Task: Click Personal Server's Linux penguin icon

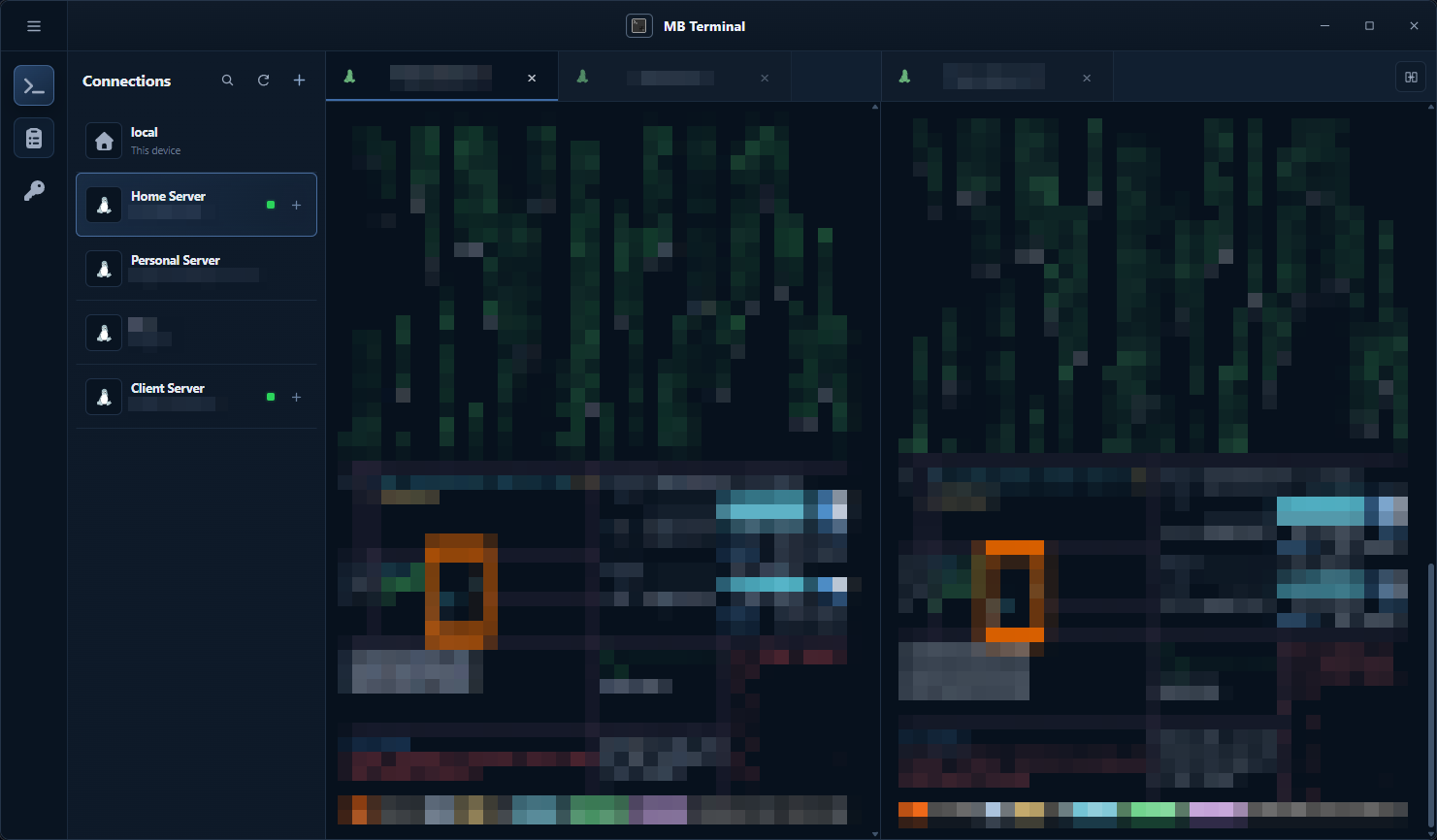Action: tap(104, 269)
